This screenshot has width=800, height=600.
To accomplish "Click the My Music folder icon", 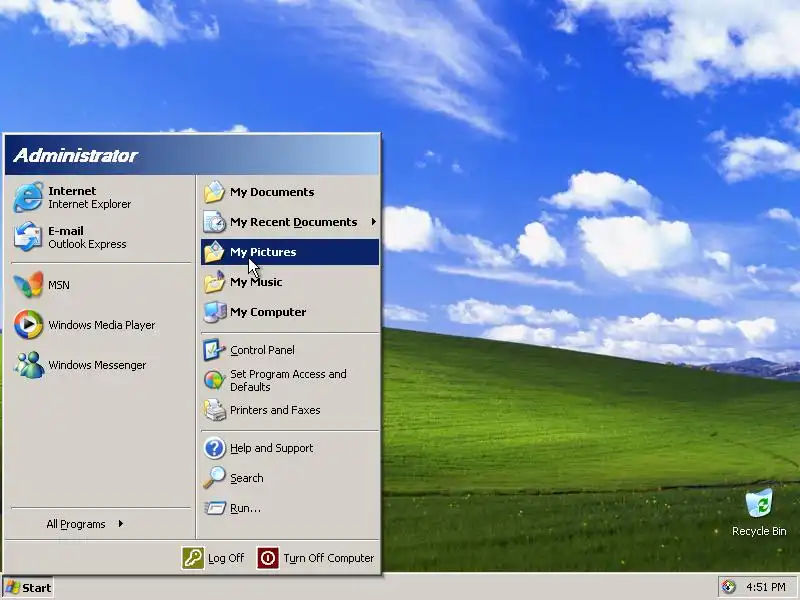I will (214, 282).
